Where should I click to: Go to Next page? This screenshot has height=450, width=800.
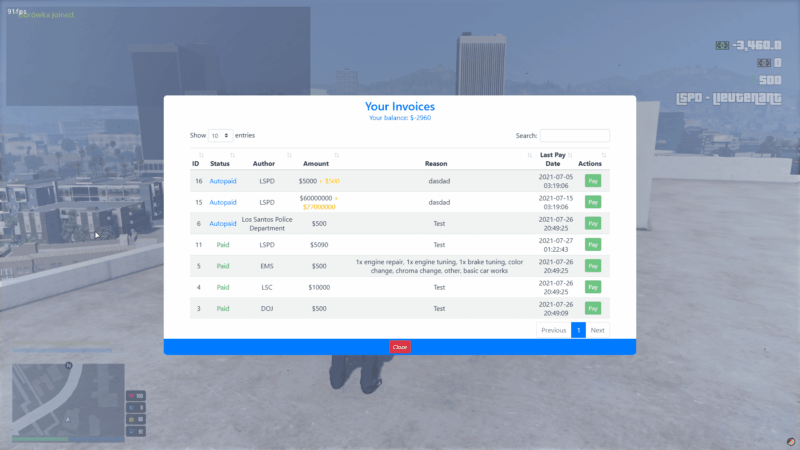pos(597,331)
